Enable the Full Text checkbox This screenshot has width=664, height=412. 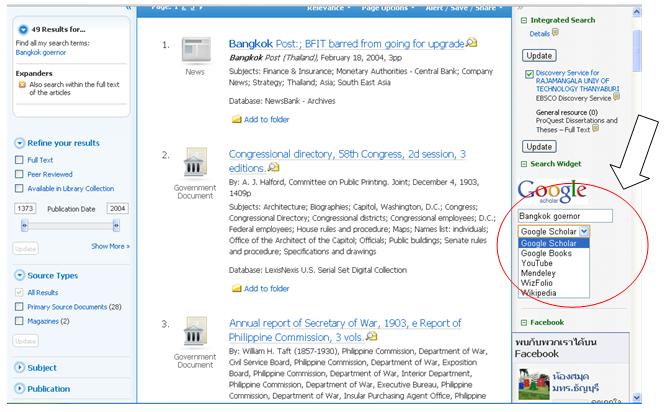pos(19,160)
